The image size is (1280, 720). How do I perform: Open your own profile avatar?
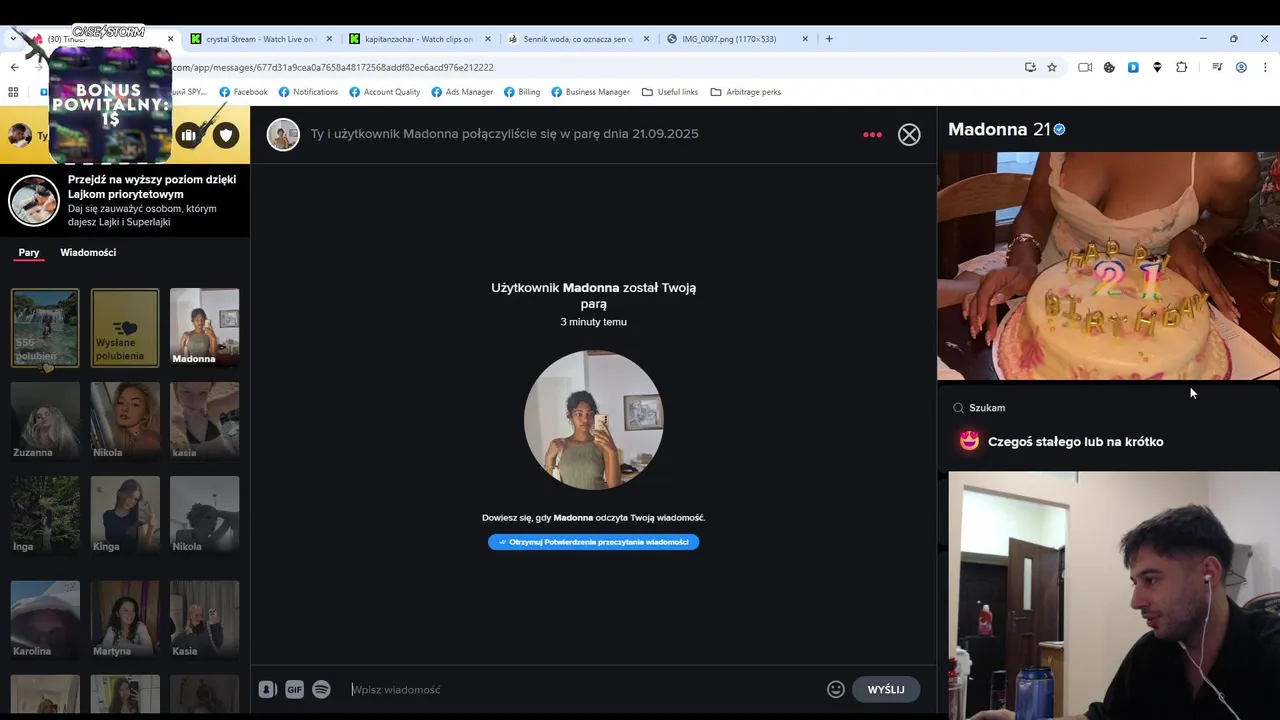tap(18, 135)
